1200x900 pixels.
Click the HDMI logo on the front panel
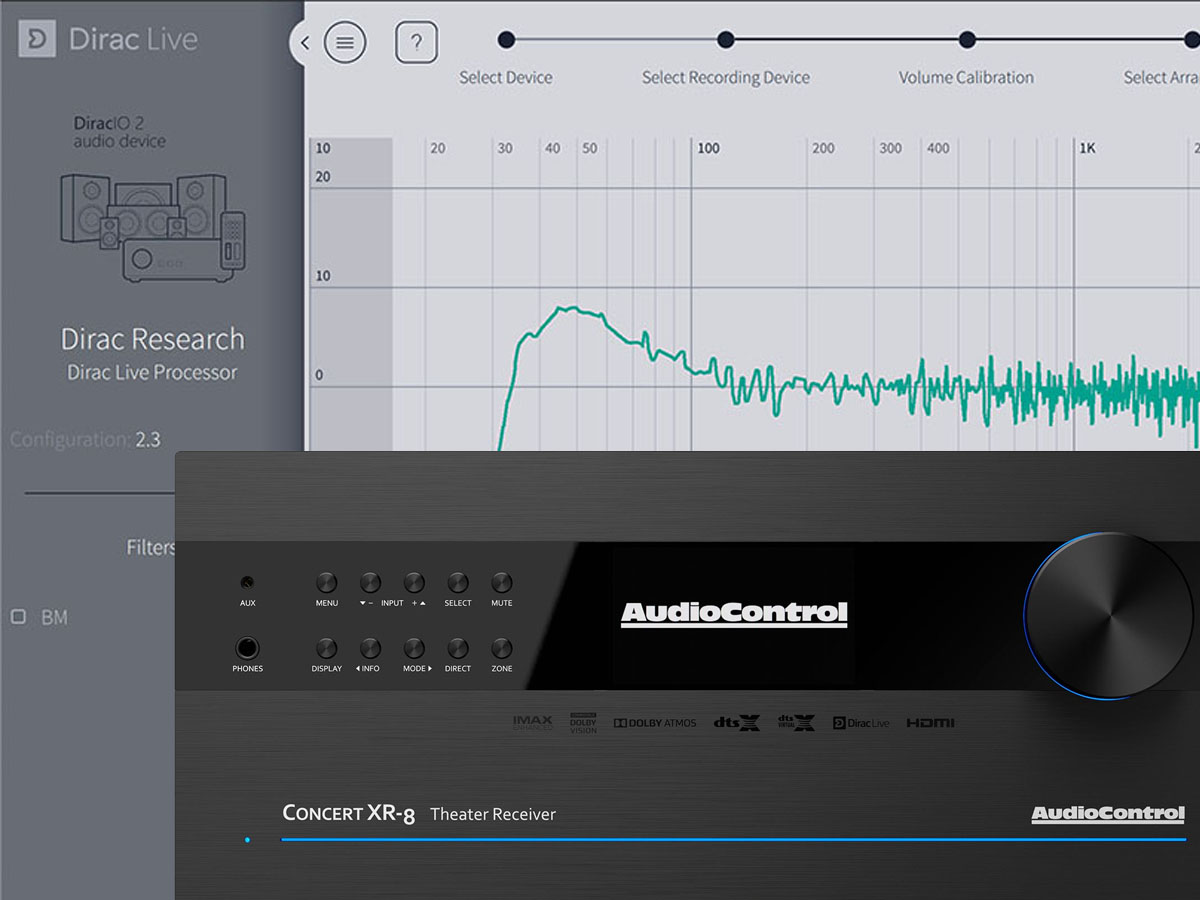pyautogui.click(x=929, y=722)
